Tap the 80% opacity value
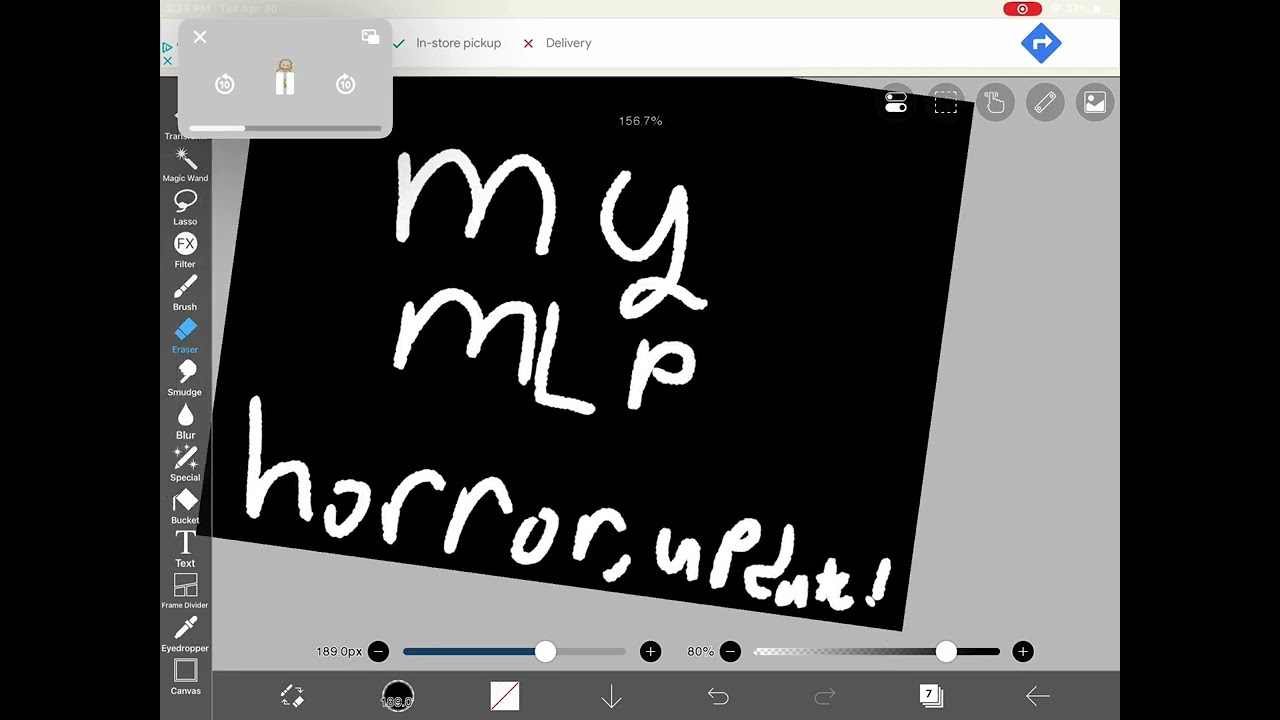Screen dimensions: 1280x720 tap(700, 652)
